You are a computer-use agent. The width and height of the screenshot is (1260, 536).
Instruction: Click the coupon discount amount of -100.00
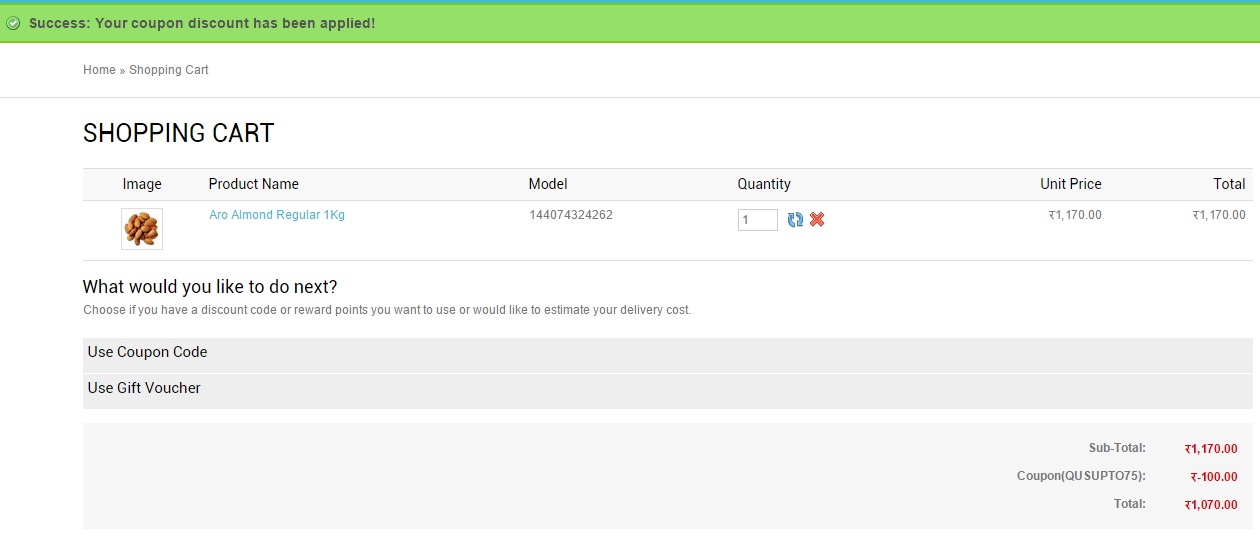coord(1214,477)
